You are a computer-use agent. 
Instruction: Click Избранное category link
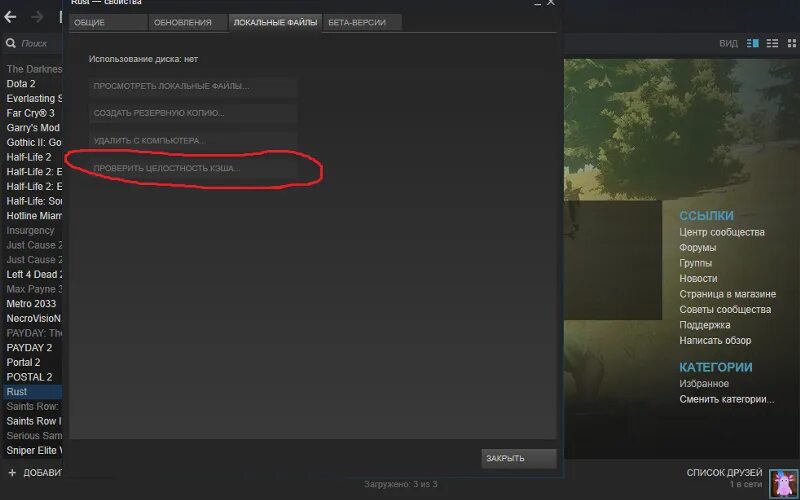click(704, 384)
